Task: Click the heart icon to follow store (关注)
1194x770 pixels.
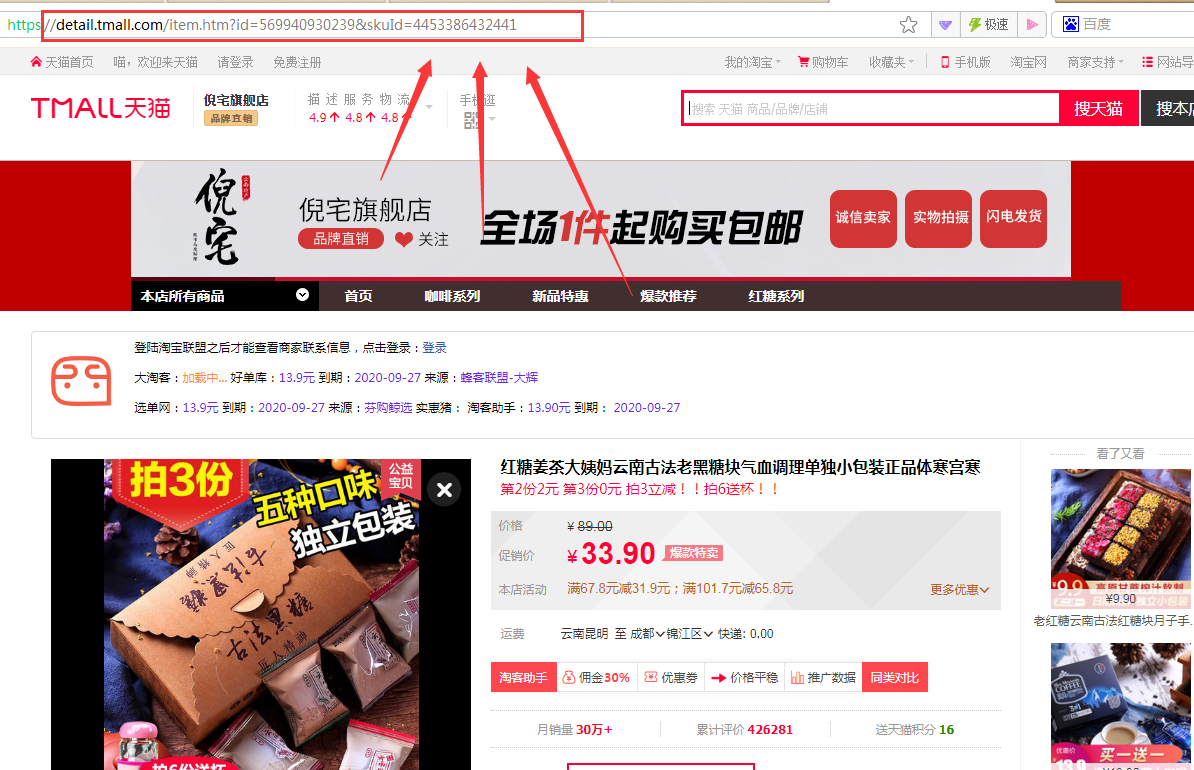Action: [x=404, y=240]
